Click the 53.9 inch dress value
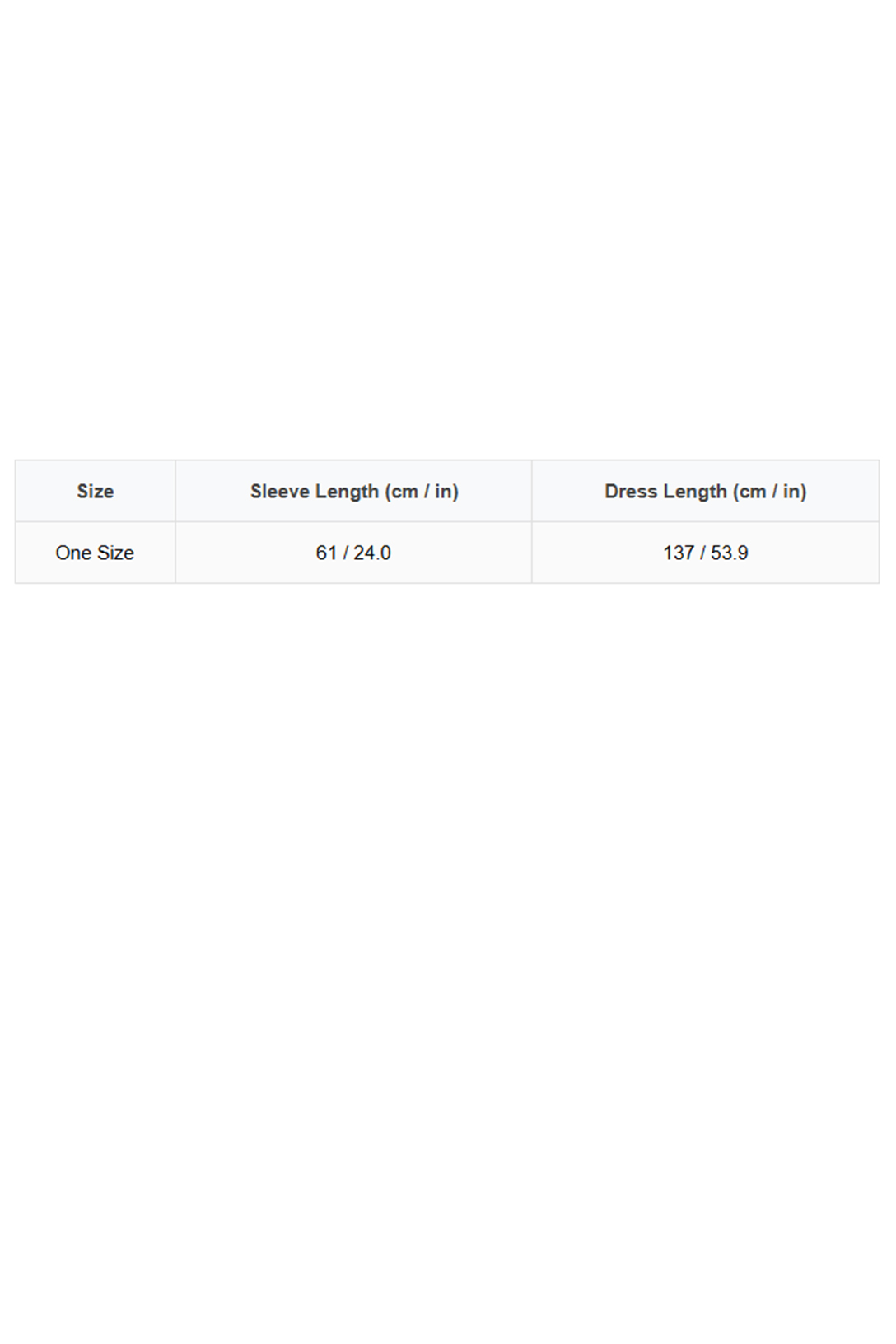This screenshot has width=896, height=1344. (730, 553)
